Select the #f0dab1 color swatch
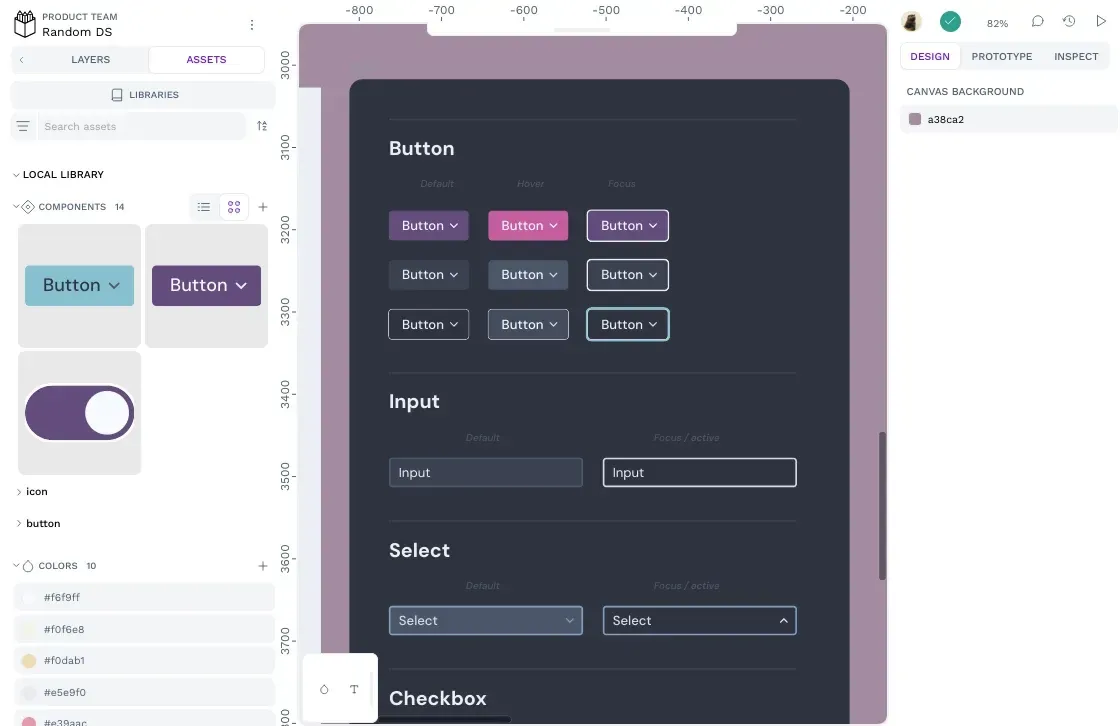The height and width of the screenshot is (726, 1120). pyautogui.click(x=29, y=661)
